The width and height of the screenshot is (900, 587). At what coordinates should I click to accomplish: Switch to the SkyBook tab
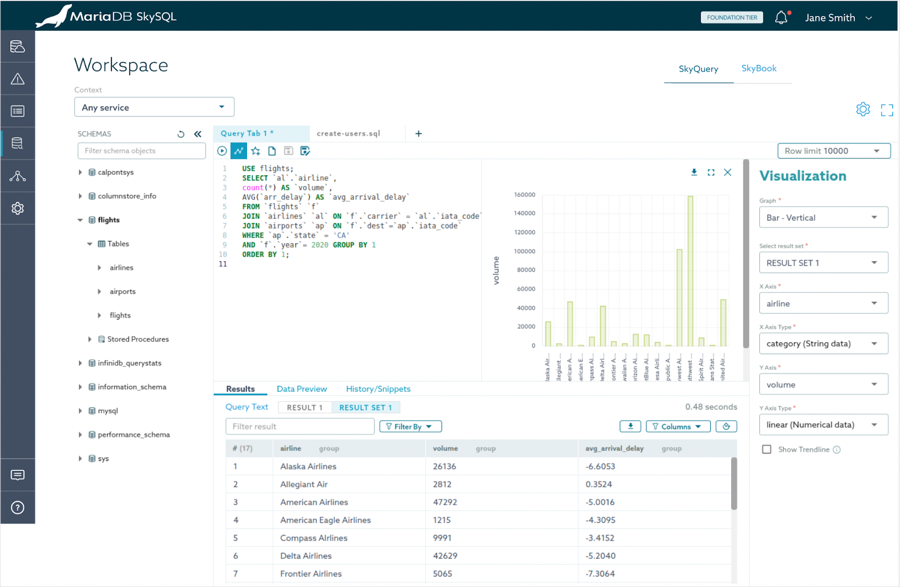click(x=758, y=69)
